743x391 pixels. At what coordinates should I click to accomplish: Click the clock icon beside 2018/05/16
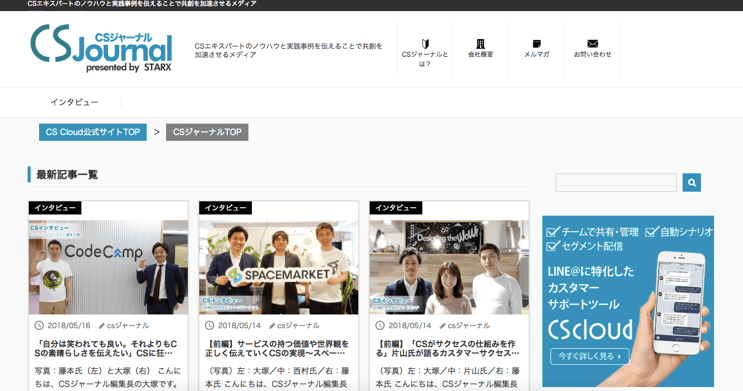pos(39,326)
